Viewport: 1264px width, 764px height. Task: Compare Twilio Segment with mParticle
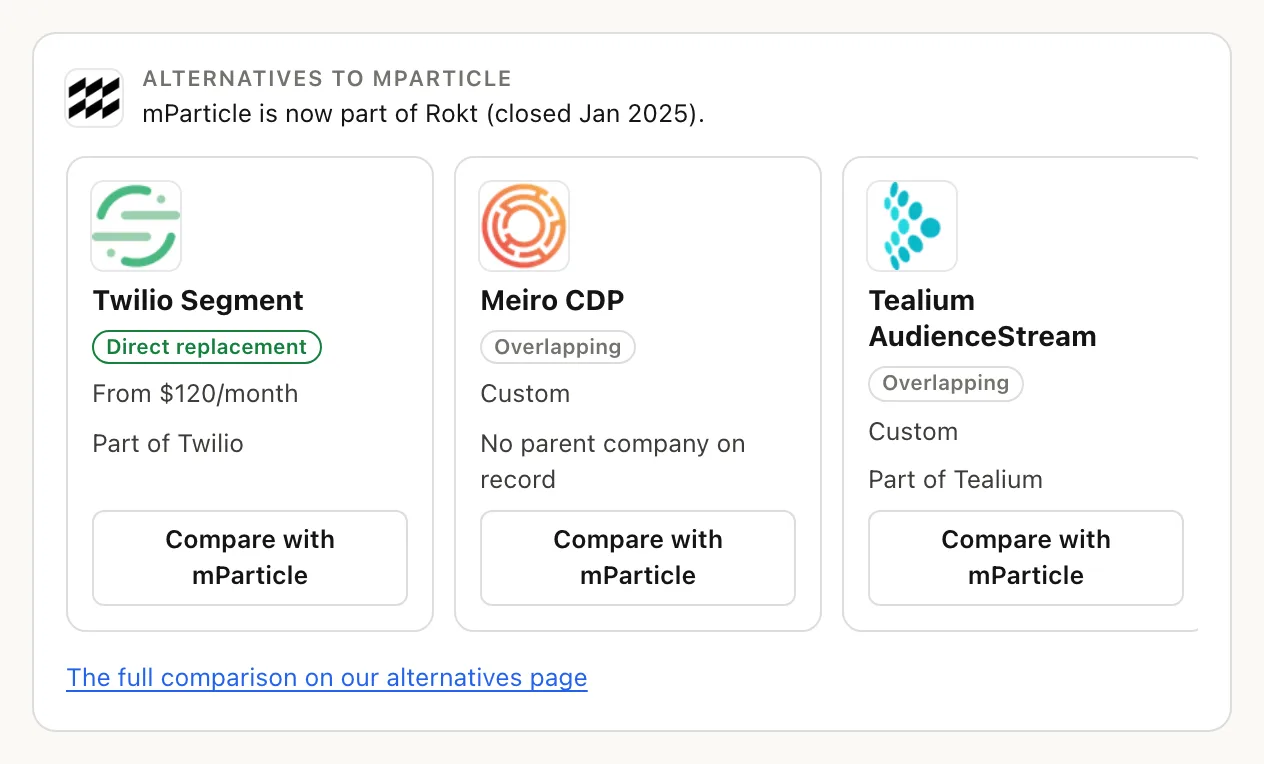pos(250,558)
